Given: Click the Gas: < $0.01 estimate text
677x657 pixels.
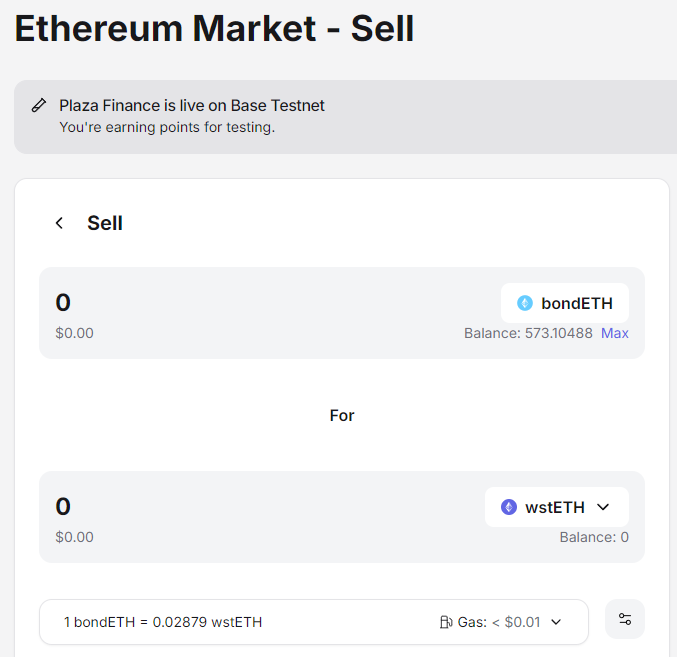Looking at the screenshot, I should point(499,622).
